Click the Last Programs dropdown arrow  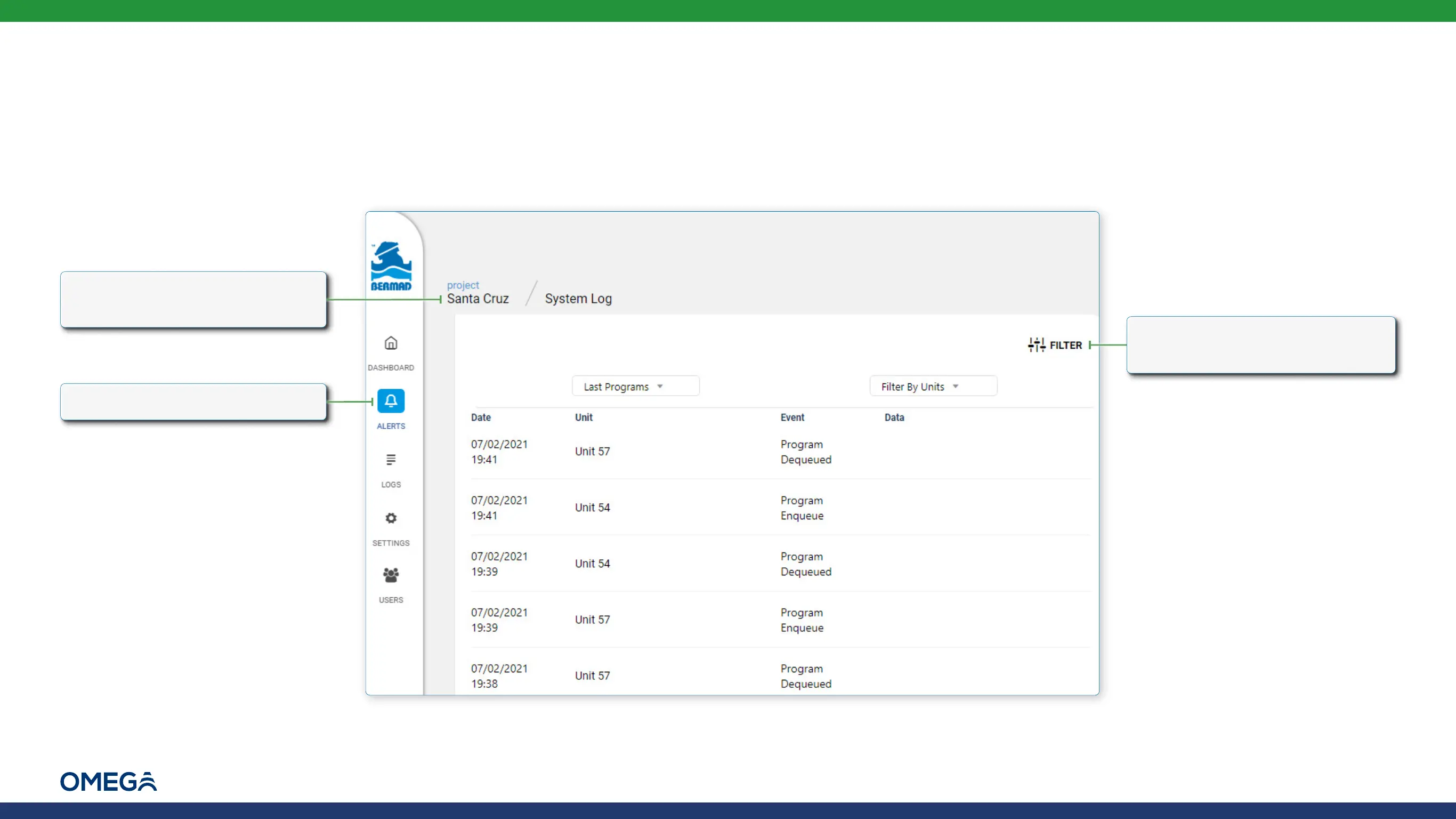660,387
